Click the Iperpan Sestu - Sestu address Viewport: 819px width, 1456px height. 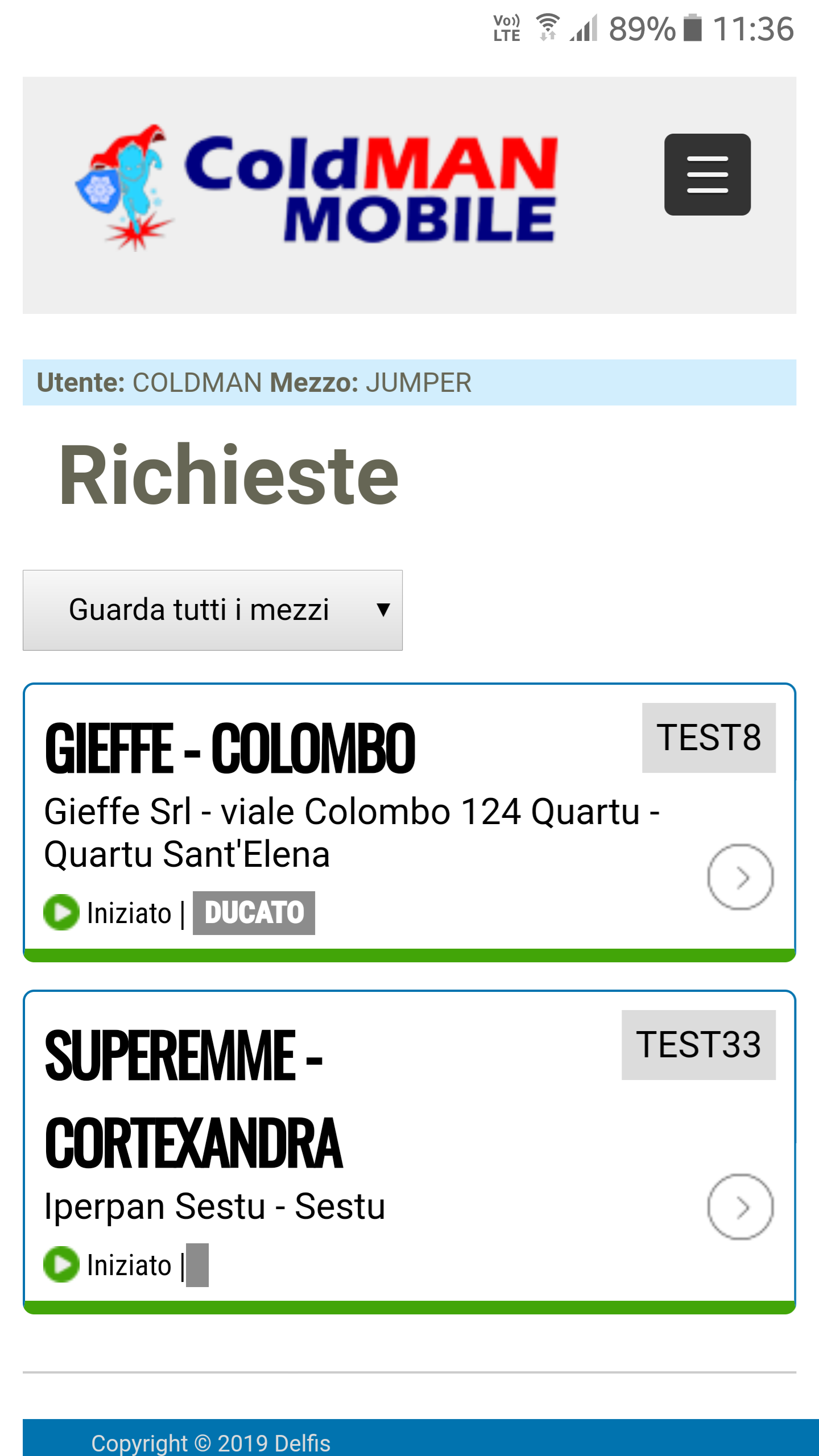point(215,1206)
